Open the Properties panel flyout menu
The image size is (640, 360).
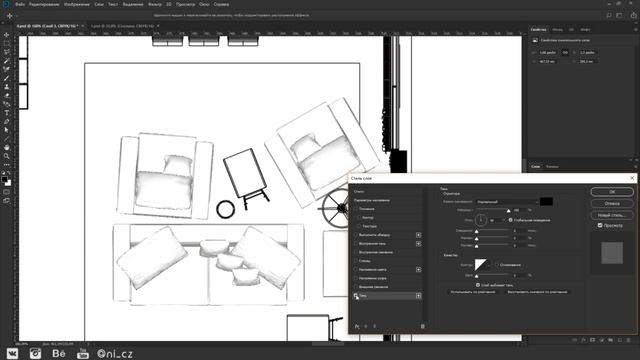tap(635, 30)
